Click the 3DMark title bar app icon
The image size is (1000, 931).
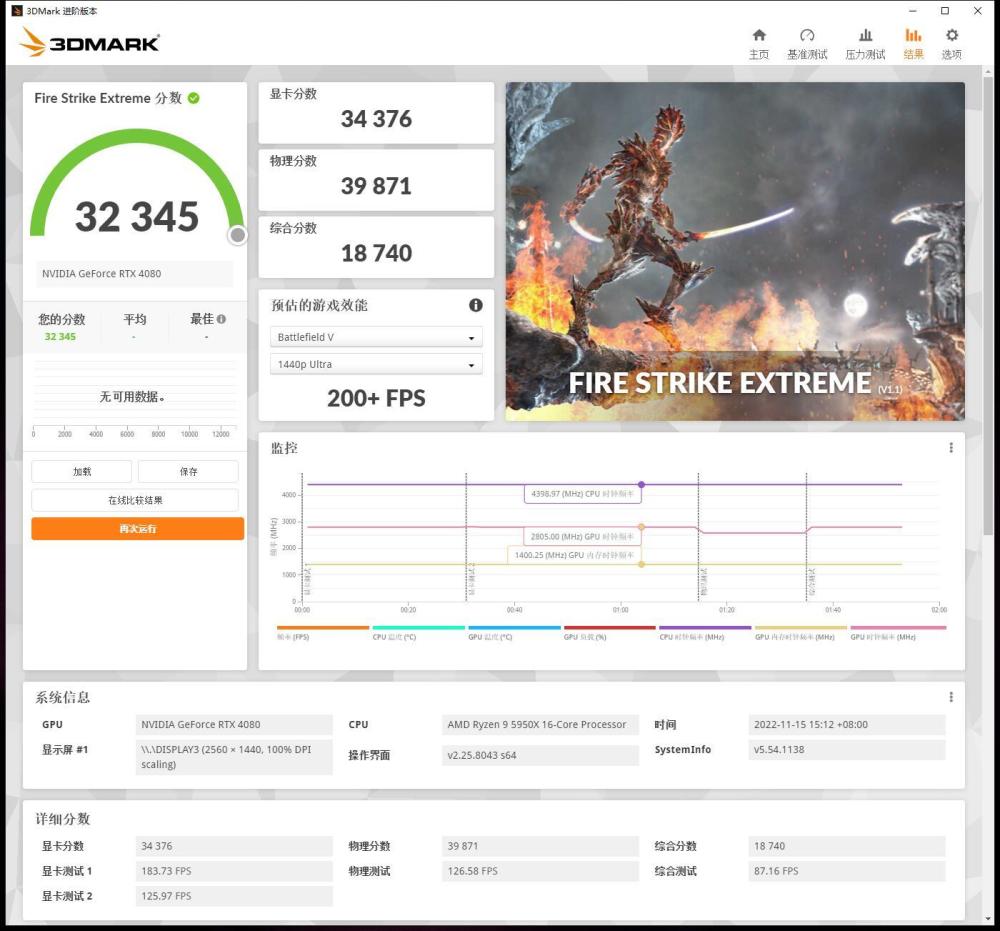coord(17,11)
